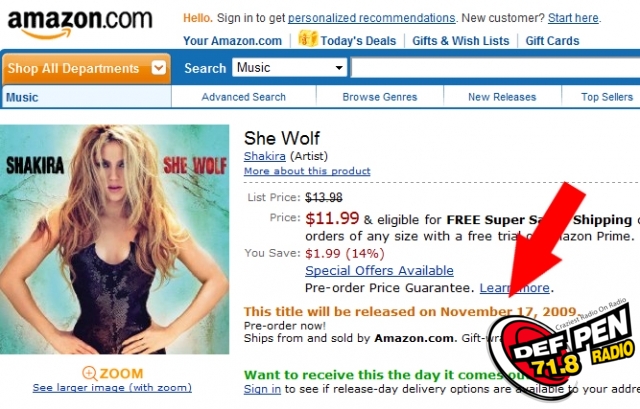Open Your Amazon.com link
Viewport: 640px width, 409px height.
pyautogui.click(x=232, y=41)
